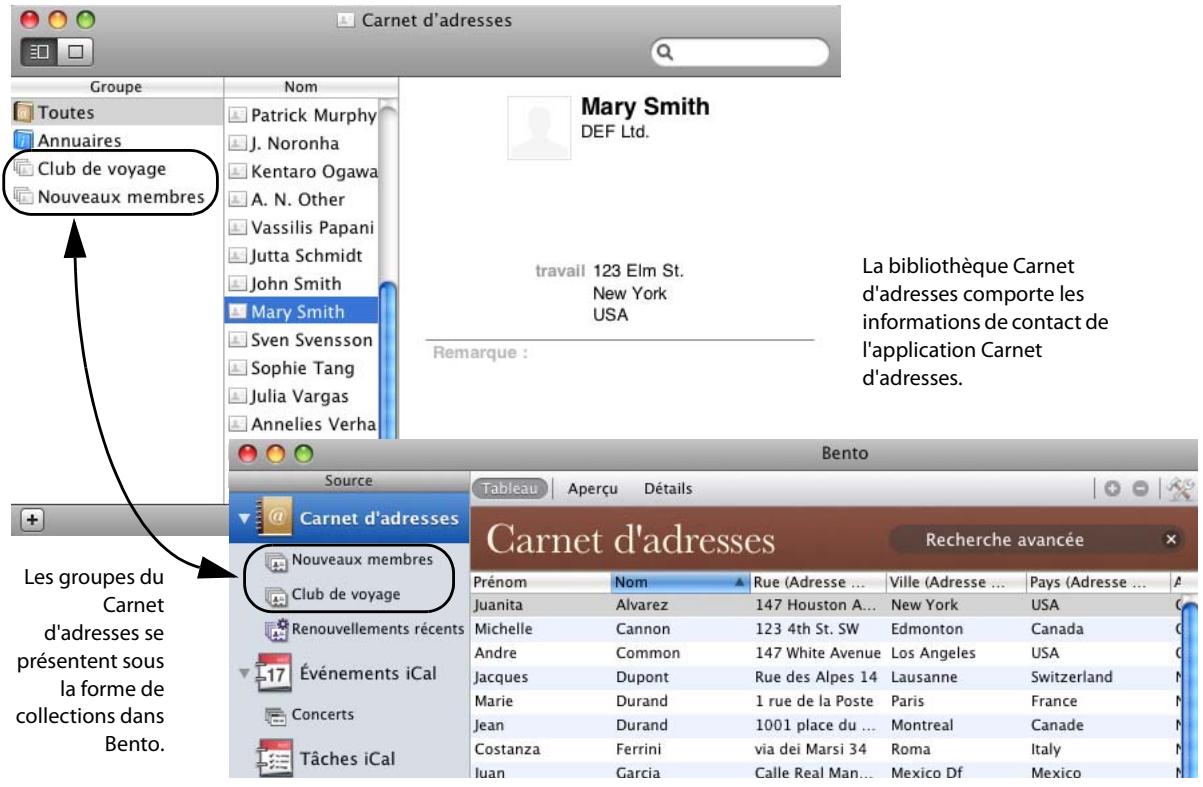Click the Renouvellements récents smart collection icon
Screen dimensions: 1203x787
[x=275, y=630]
